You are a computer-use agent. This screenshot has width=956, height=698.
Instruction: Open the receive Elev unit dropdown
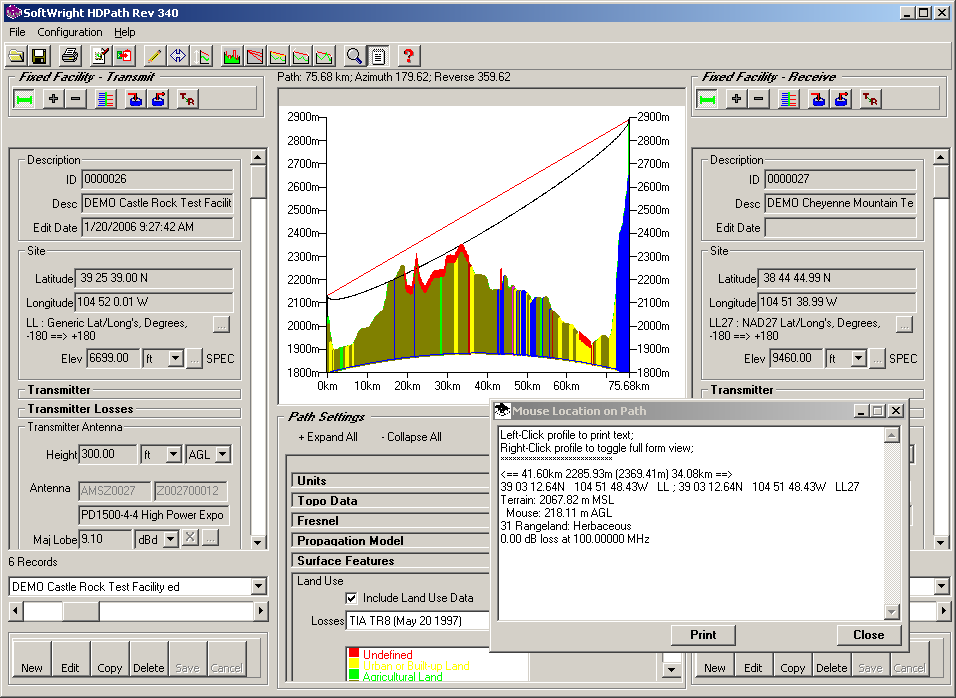pos(858,358)
